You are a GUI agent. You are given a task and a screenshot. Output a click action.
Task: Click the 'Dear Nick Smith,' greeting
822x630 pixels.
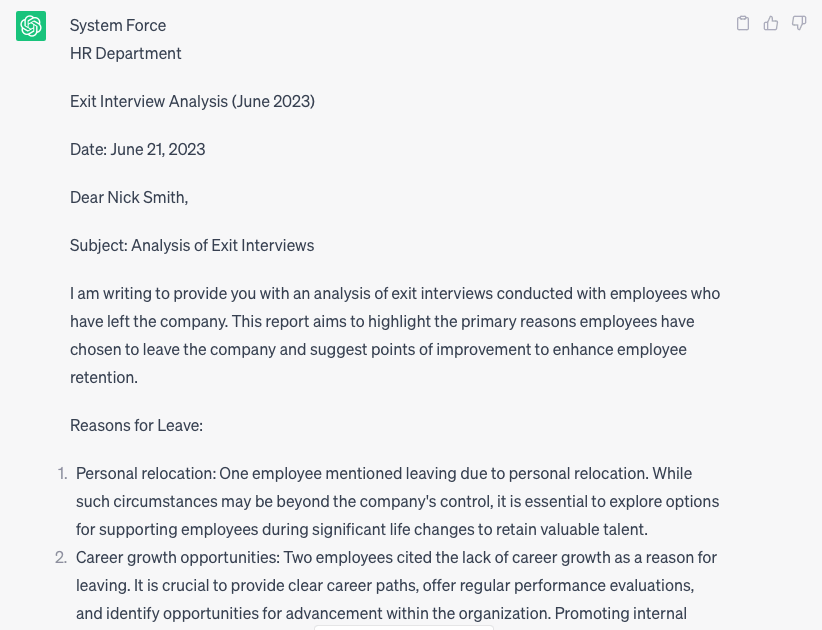[x=129, y=197]
